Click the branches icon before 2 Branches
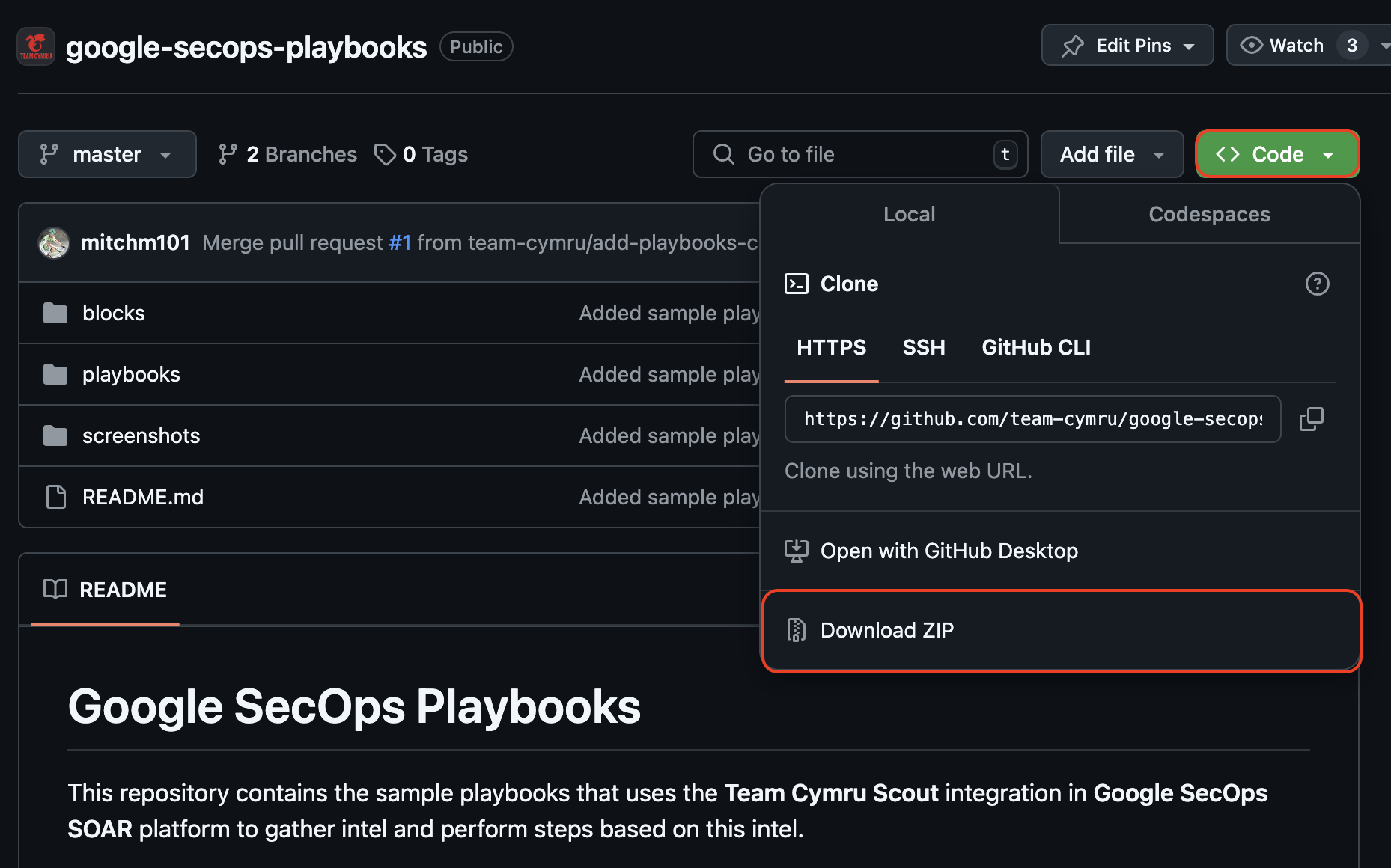 coord(228,154)
